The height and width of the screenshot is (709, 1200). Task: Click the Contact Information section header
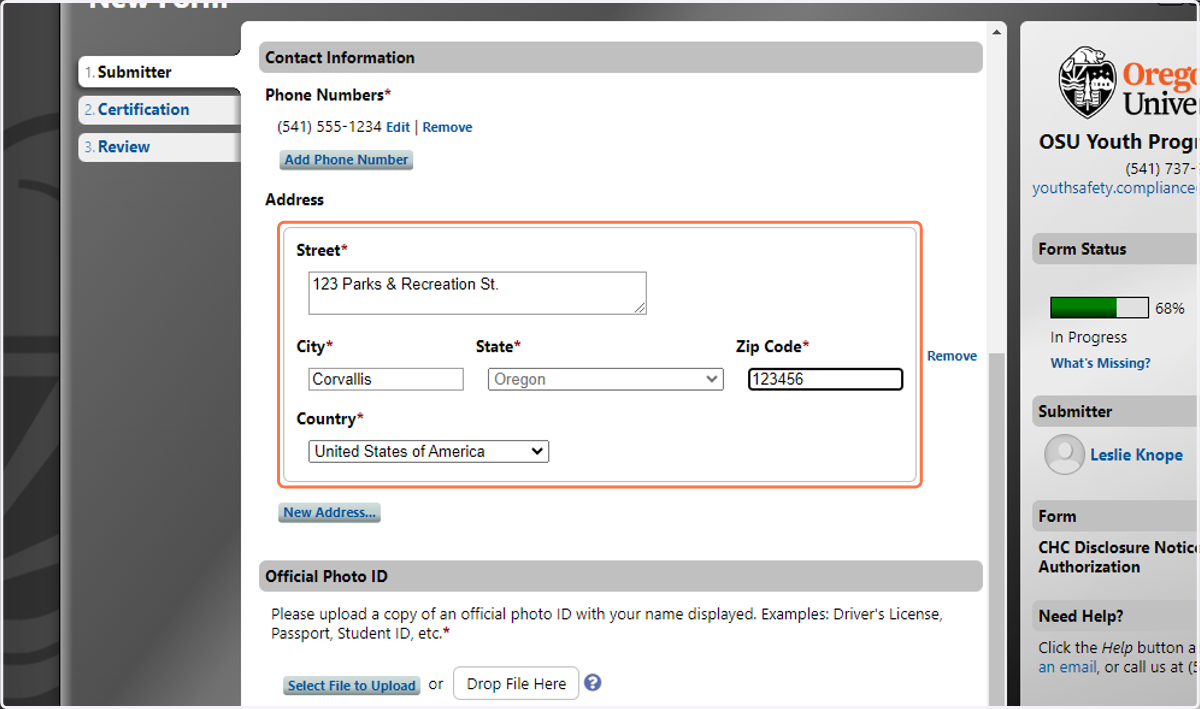pyautogui.click(x=620, y=57)
